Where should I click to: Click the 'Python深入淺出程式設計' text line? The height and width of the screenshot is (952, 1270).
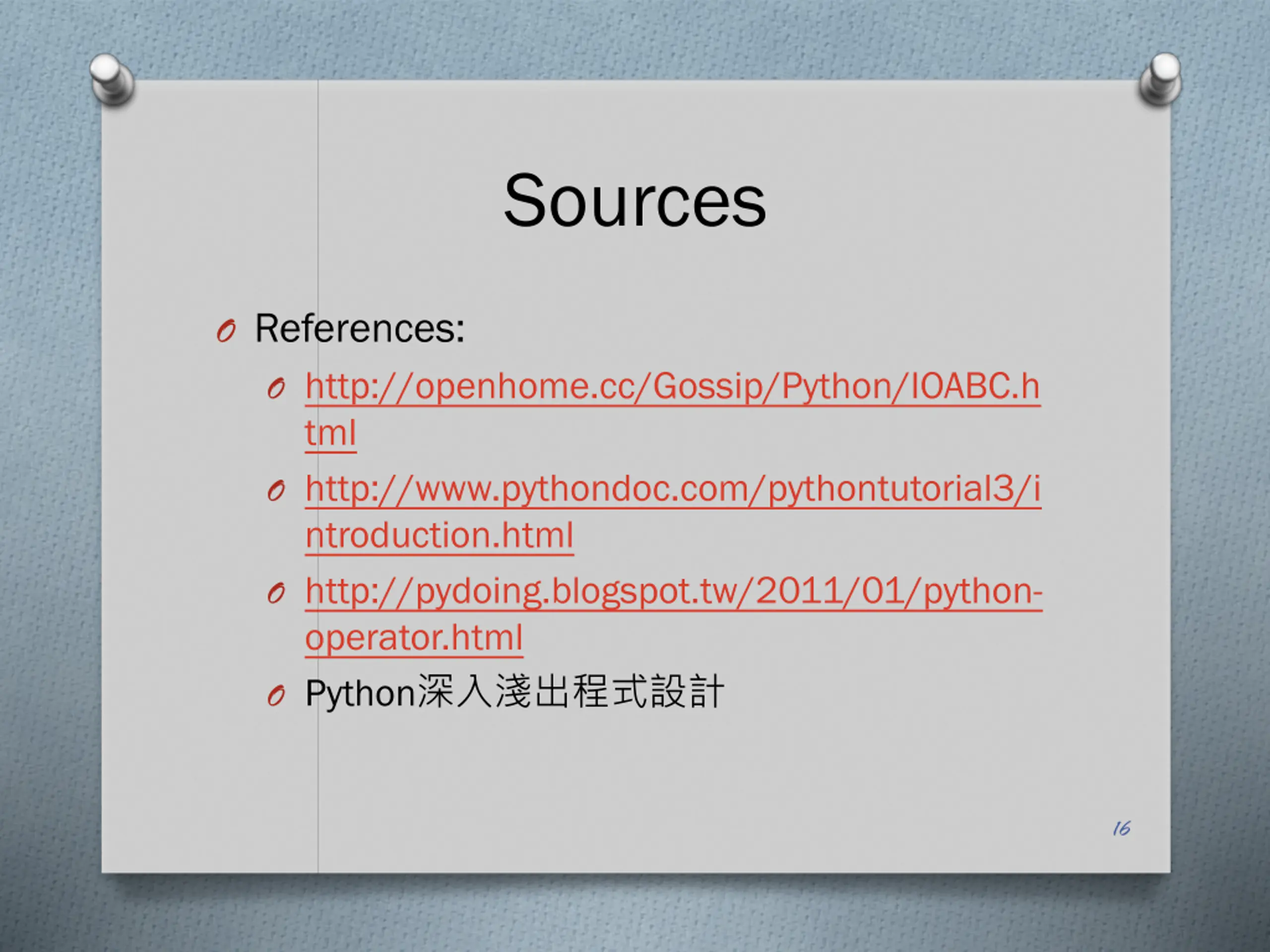[x=514, y=693]
